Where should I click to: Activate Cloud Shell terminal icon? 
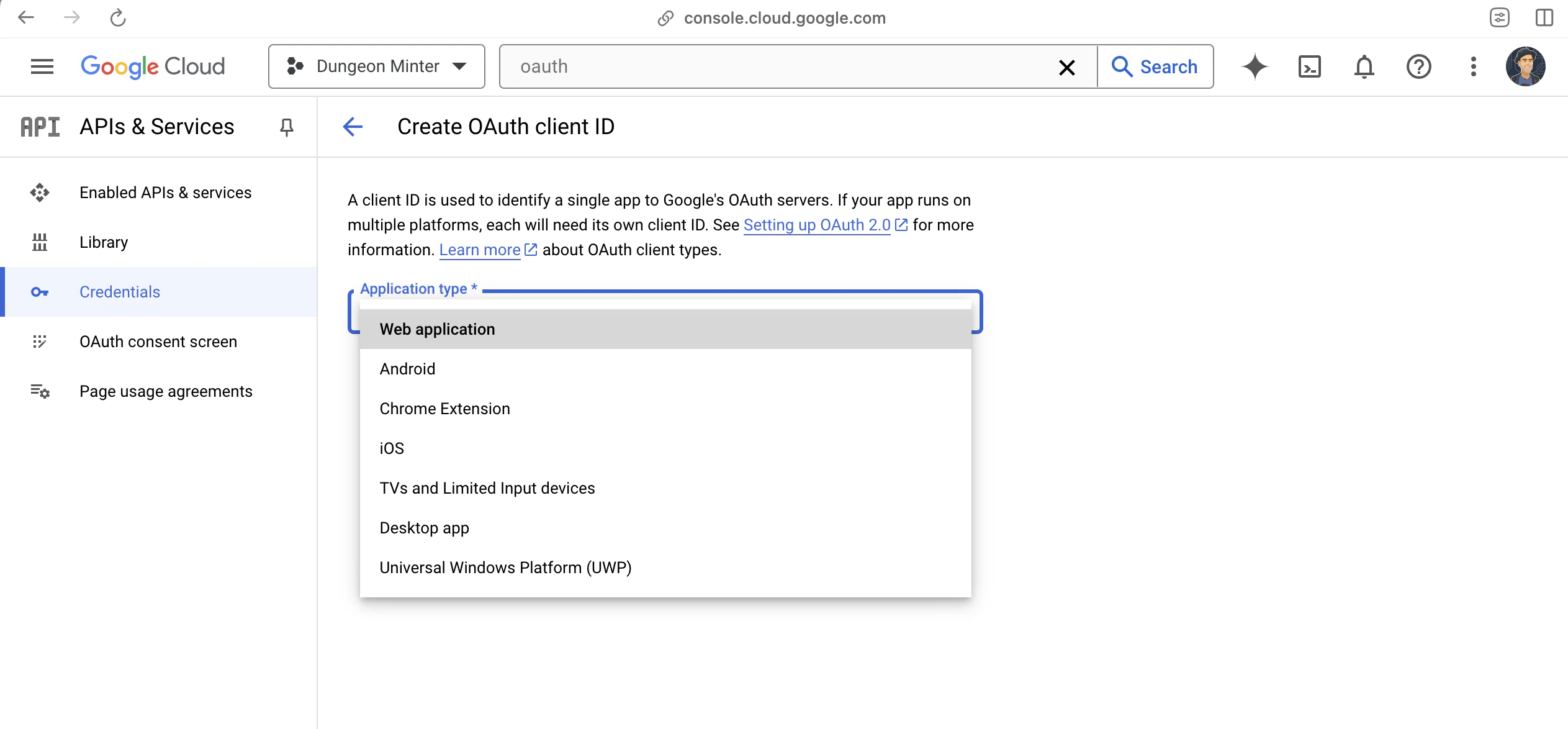(1309, 66)
